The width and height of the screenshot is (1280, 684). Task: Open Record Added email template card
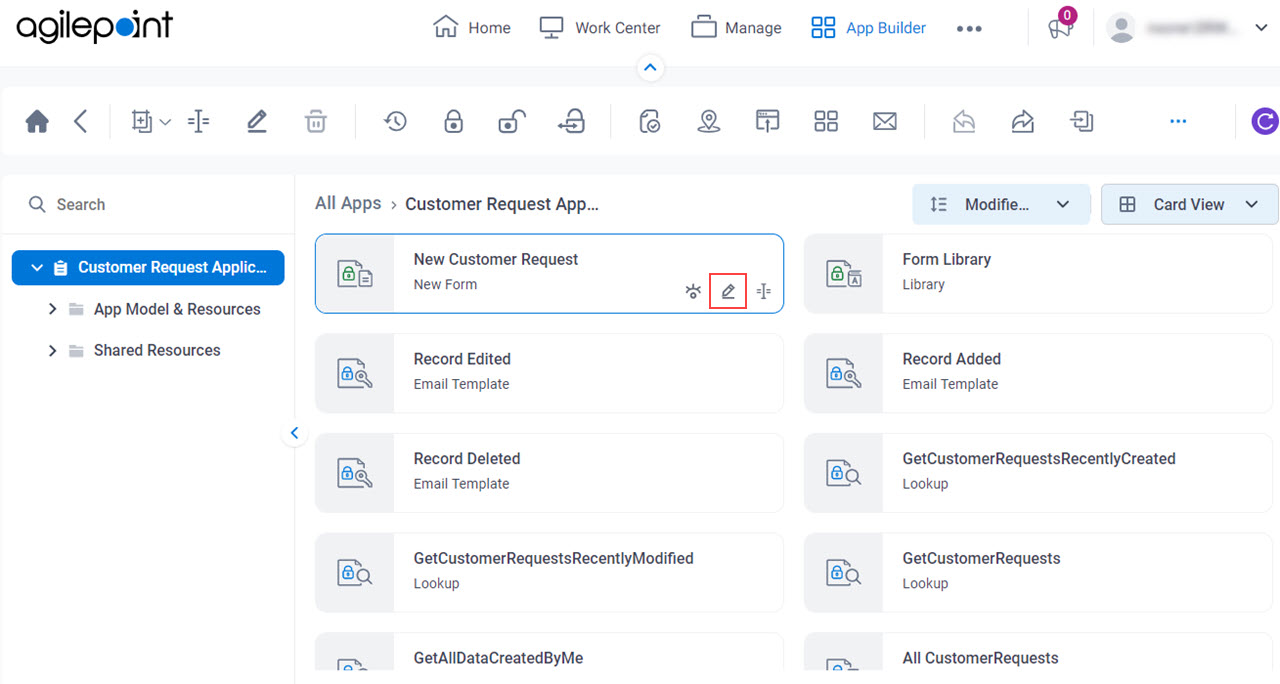(x=1038, y=374)
